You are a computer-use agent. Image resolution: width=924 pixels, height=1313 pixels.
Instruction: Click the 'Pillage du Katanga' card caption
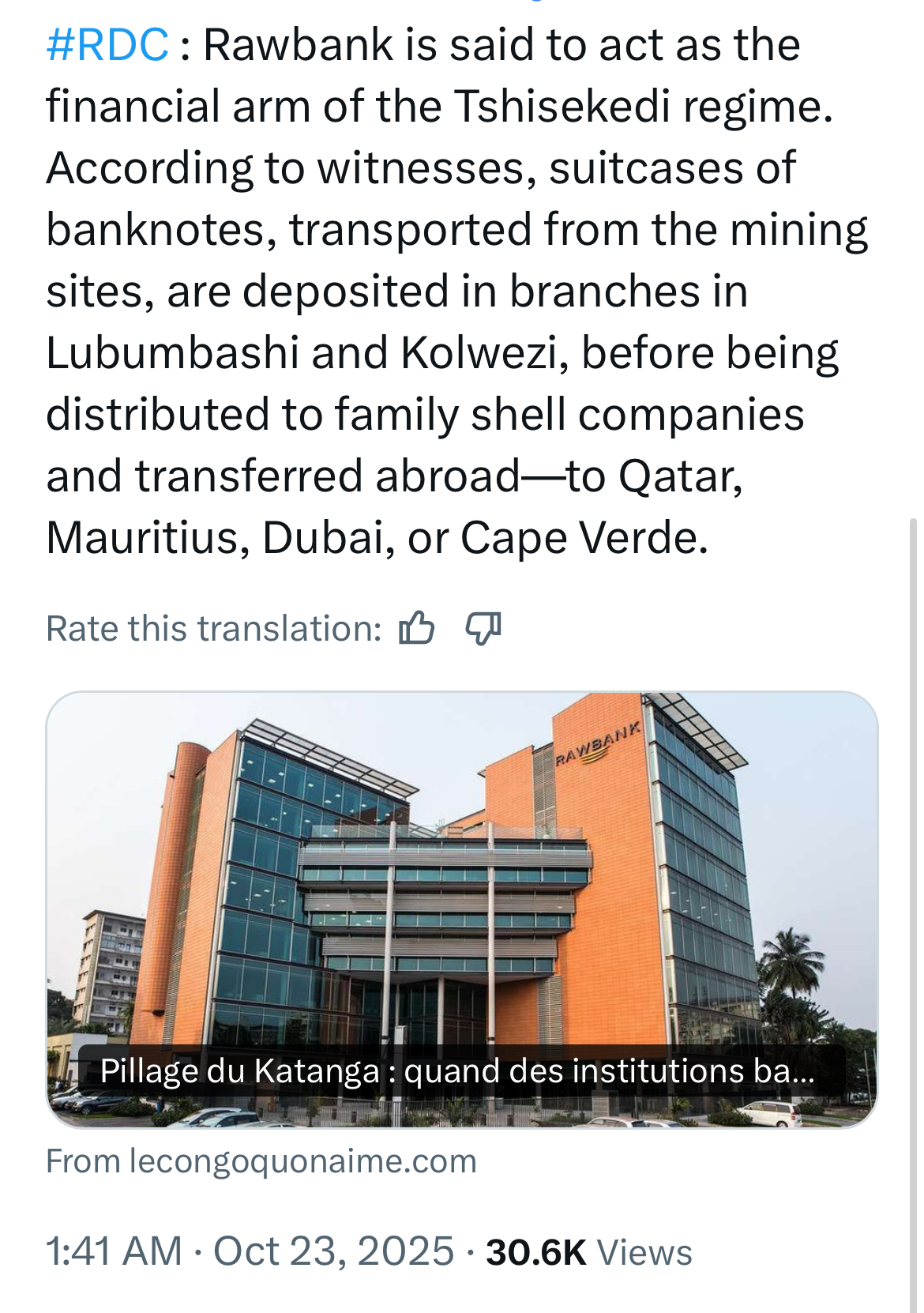pos(457,1071)
